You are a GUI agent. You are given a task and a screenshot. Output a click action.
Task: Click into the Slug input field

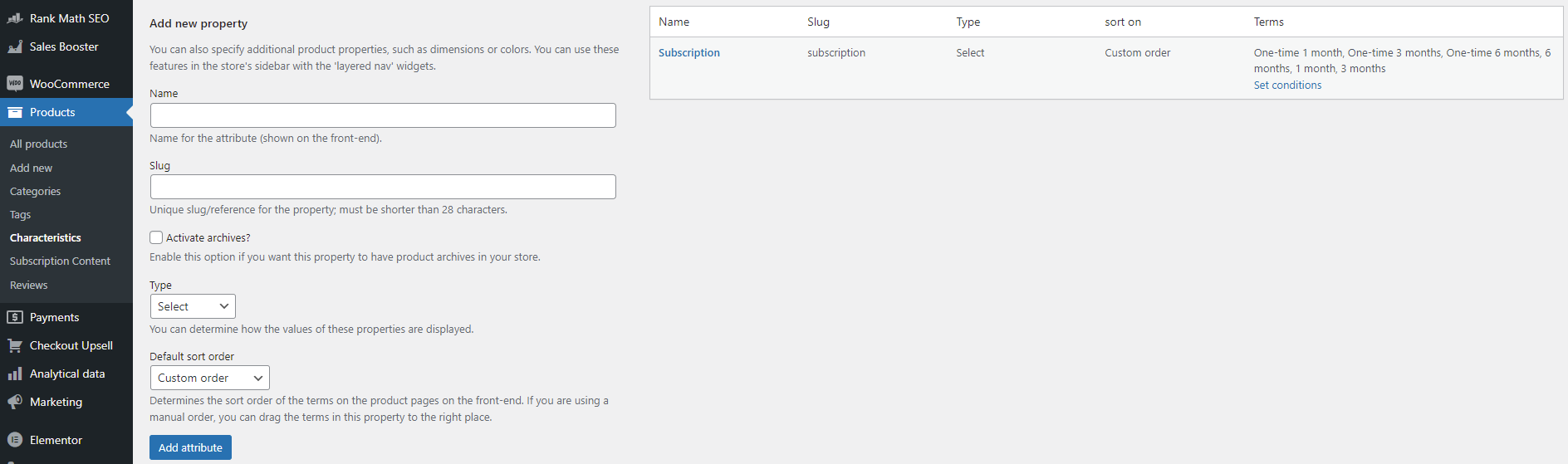(x=383, y=187)
